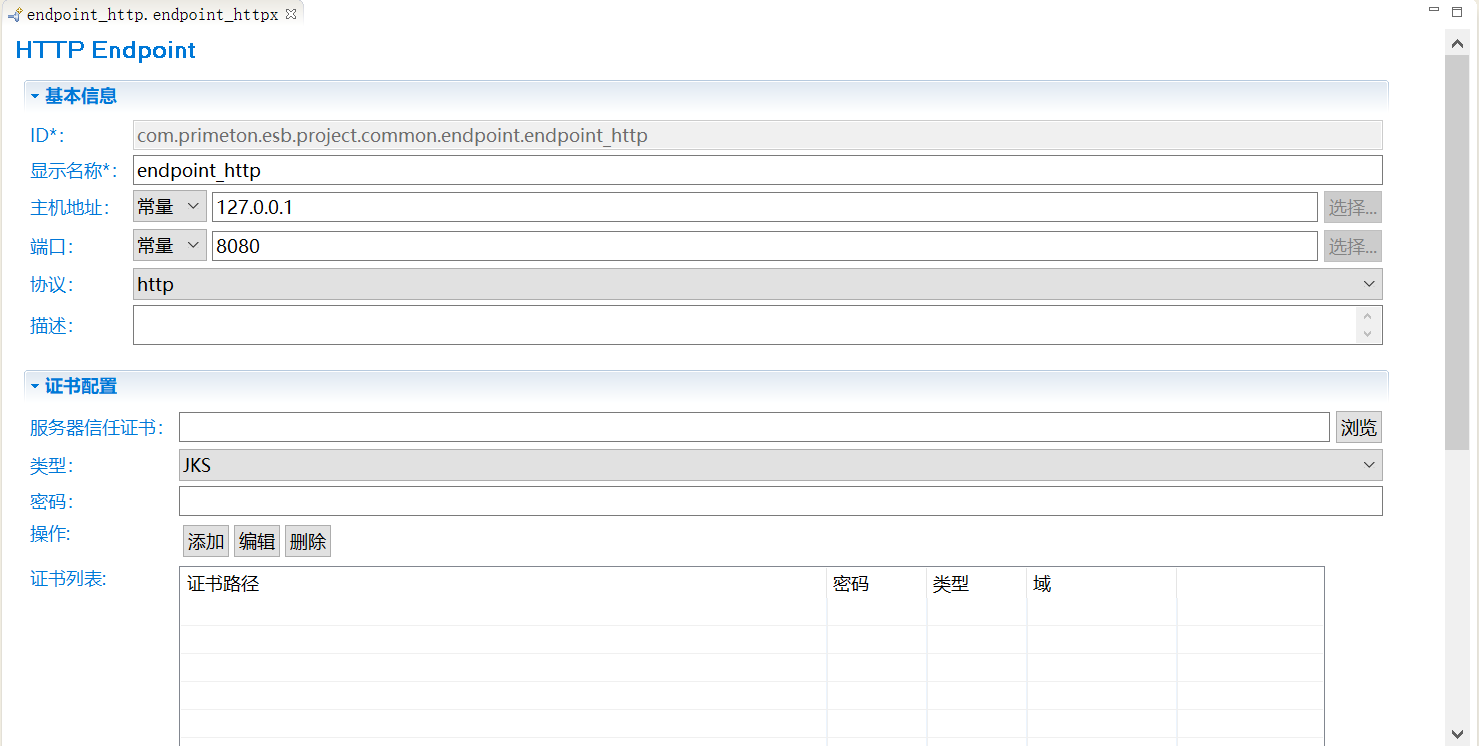Maximize the editor panel
This screenshot has width=1479, height=746.
1461,11
